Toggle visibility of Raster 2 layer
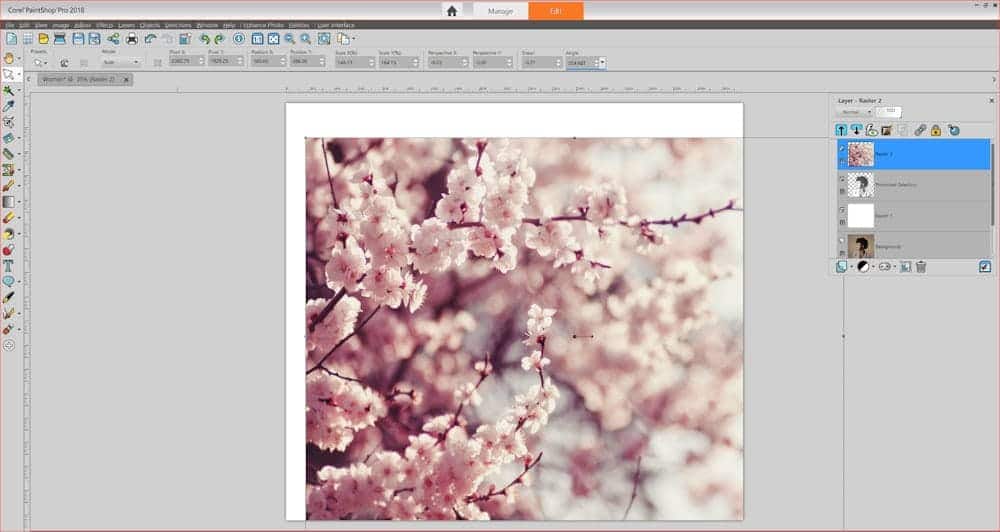This screenshot has height=532, width=1000. pos(841,148)
